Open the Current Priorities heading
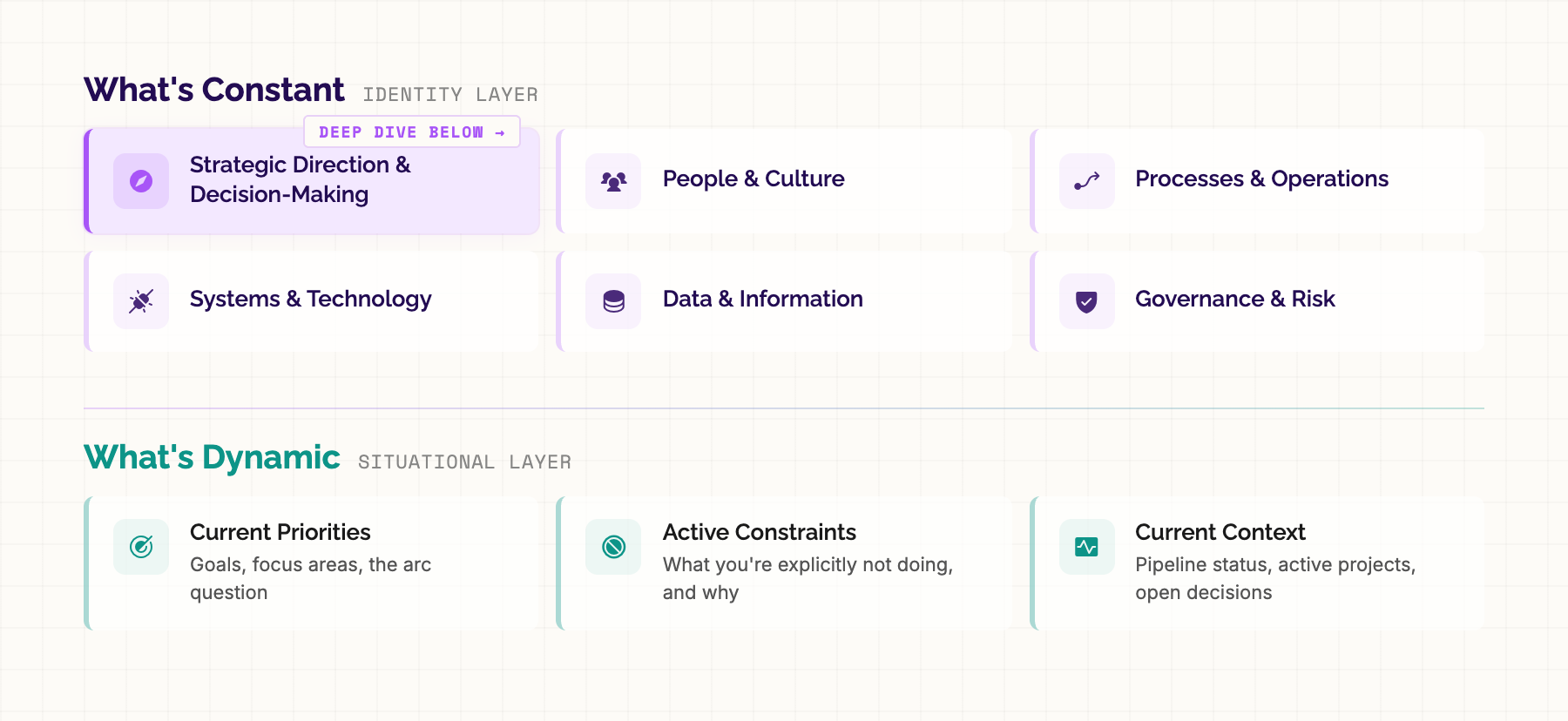The image size is (1568, 721). (280, 532)
